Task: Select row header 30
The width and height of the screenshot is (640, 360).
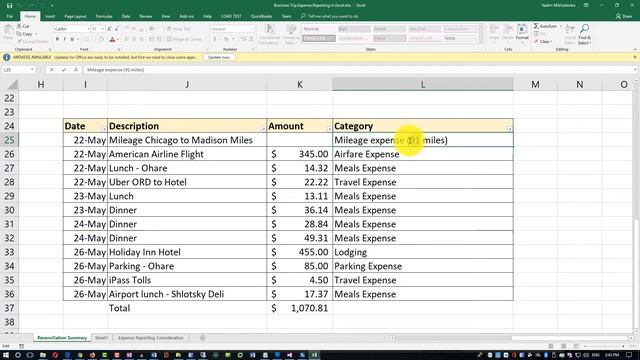Action: (x=9, y=210)
